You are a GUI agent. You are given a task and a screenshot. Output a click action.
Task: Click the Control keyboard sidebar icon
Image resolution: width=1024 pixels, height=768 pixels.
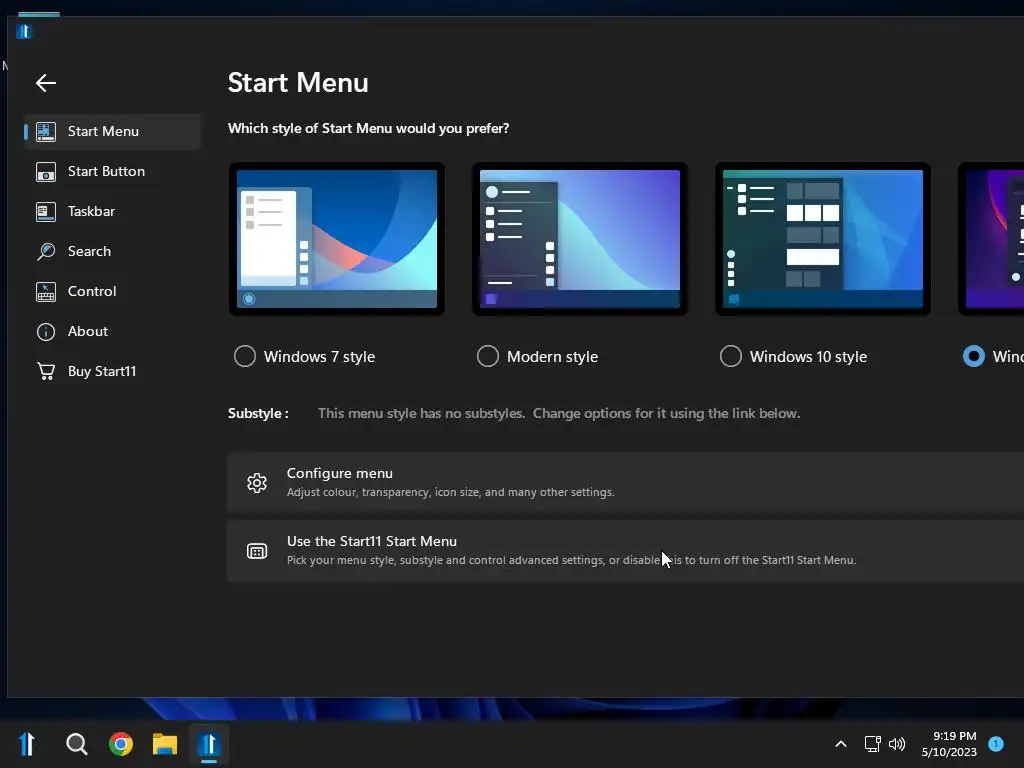point(46,291)
